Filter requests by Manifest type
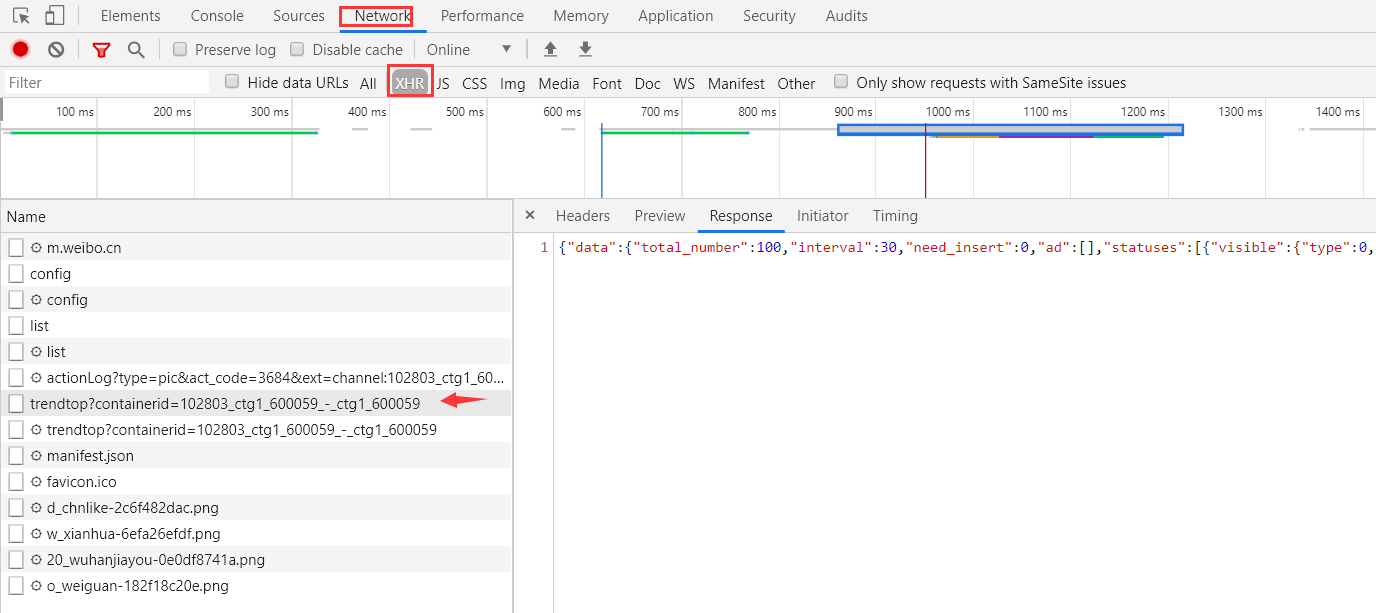 [736, 83]
